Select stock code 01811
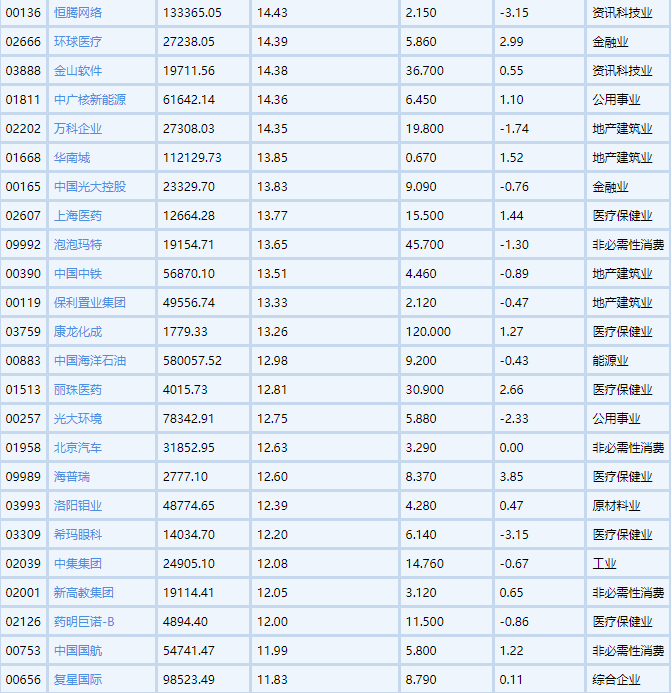The width and height of the screenshot is (672, 693). click(23, 100)
